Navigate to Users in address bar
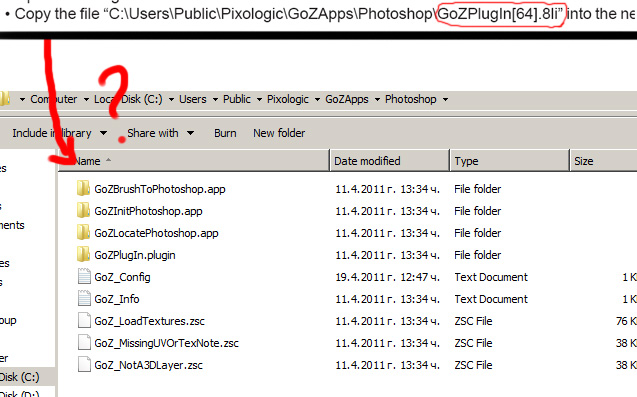This screenshot has width=637, height=397. 193,99
